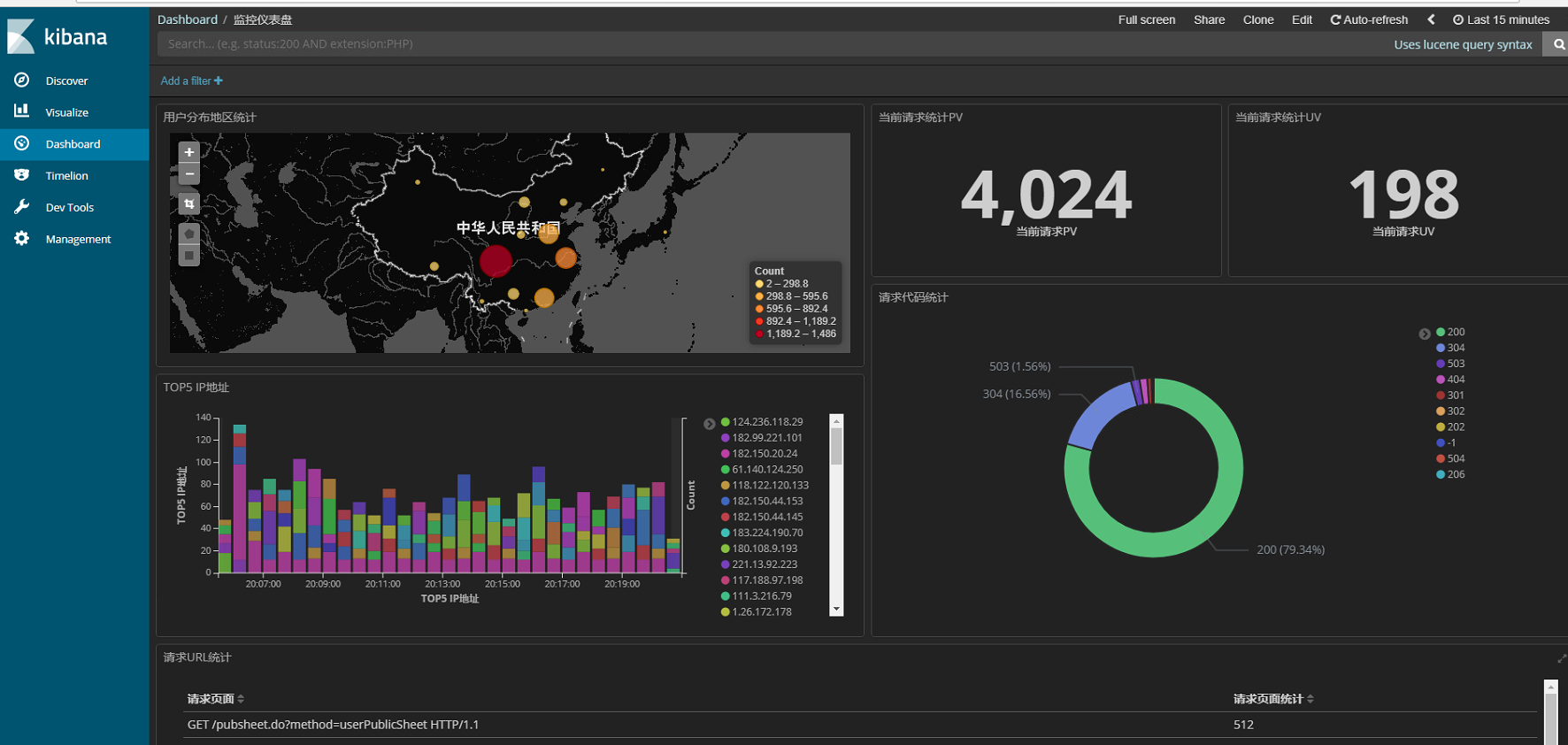The height and width of the screenshot is (745, 1568).
Task: Open the Last 15 minutes time picker
Action: coord(1502,19)
